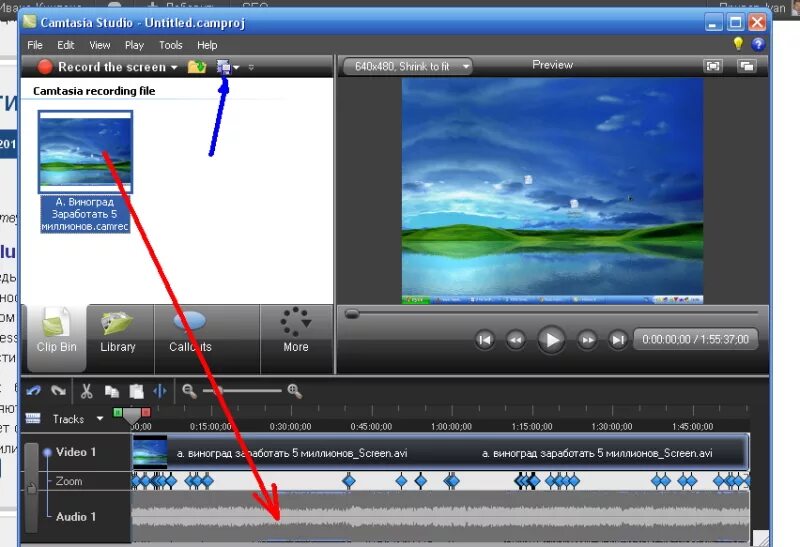Click the detach preview window icon

(746, 66)
